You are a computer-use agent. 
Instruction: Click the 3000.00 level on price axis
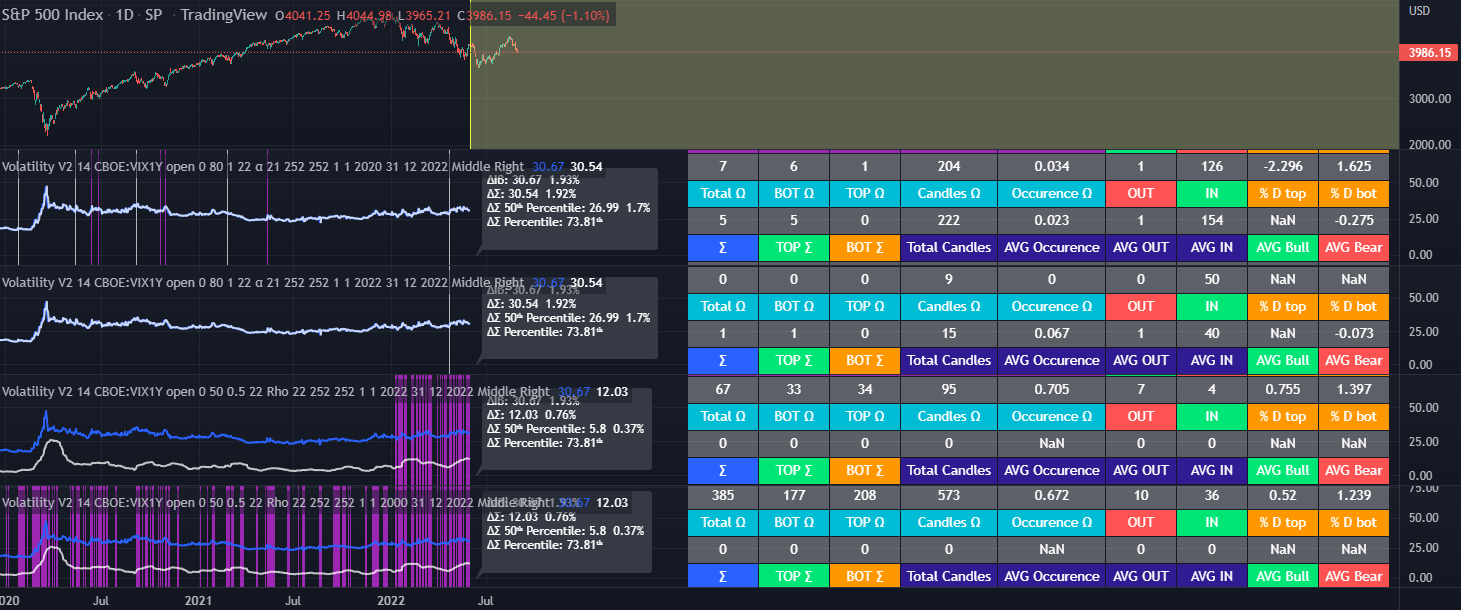[1429, 98]
